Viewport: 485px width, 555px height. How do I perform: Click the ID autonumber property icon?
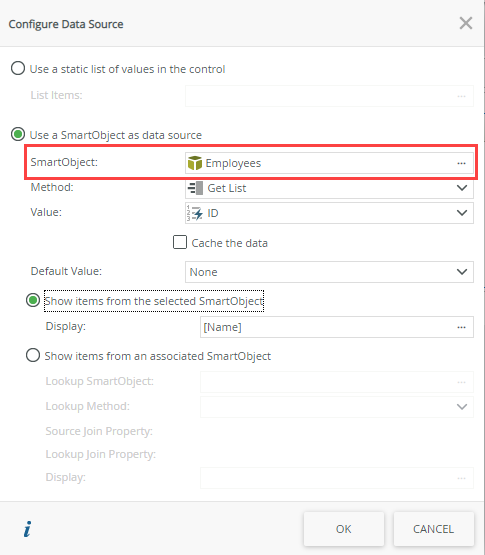click(195, 213)
